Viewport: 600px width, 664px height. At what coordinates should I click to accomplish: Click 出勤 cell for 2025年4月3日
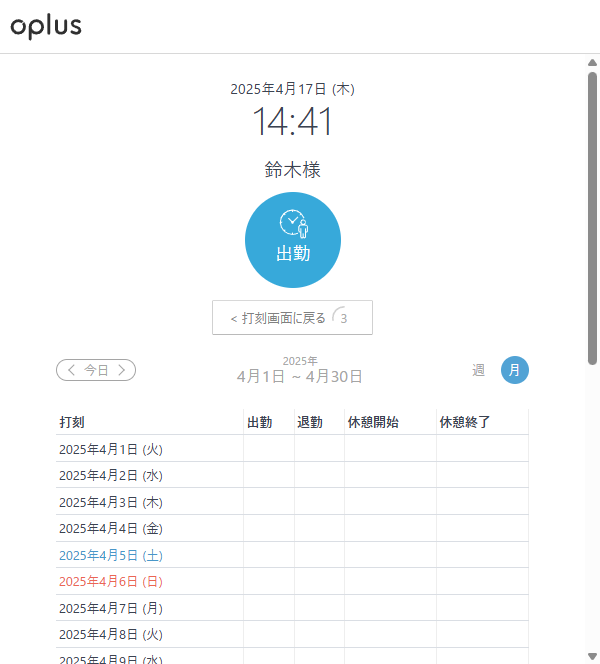click(x=269, y=502)
